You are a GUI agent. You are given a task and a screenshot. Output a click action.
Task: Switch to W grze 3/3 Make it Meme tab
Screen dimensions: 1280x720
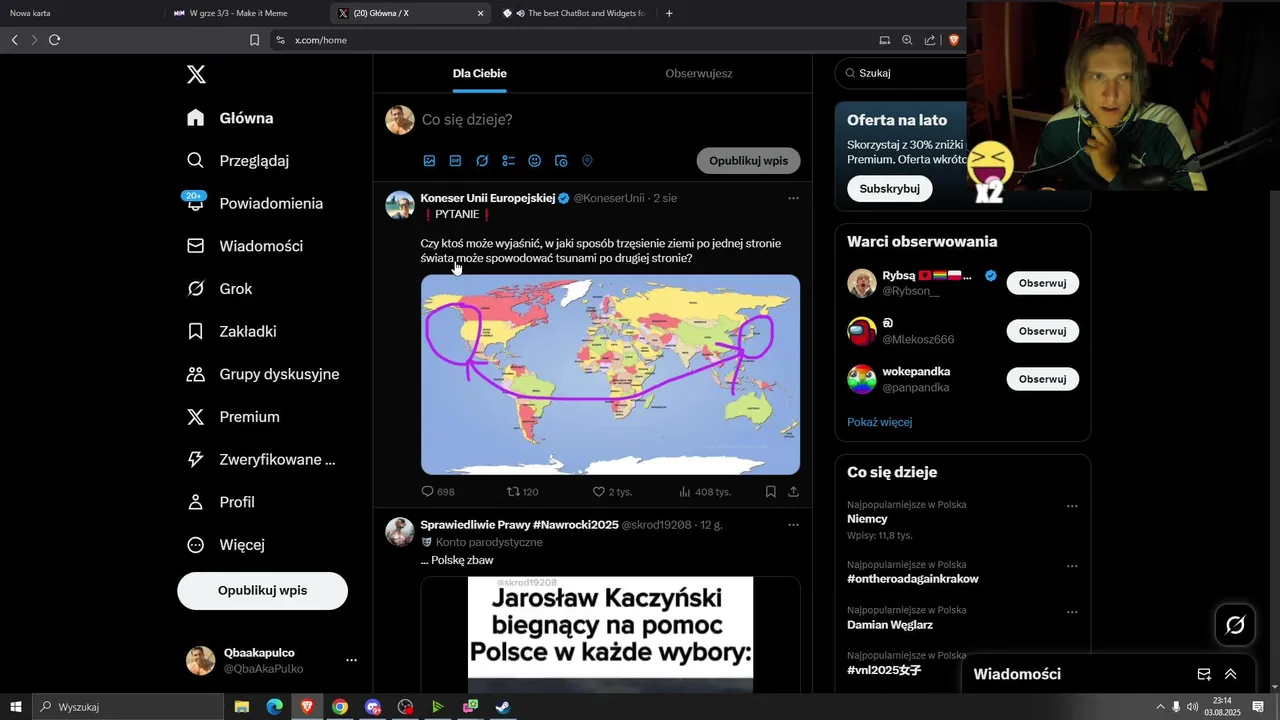(x=245, y=13)
